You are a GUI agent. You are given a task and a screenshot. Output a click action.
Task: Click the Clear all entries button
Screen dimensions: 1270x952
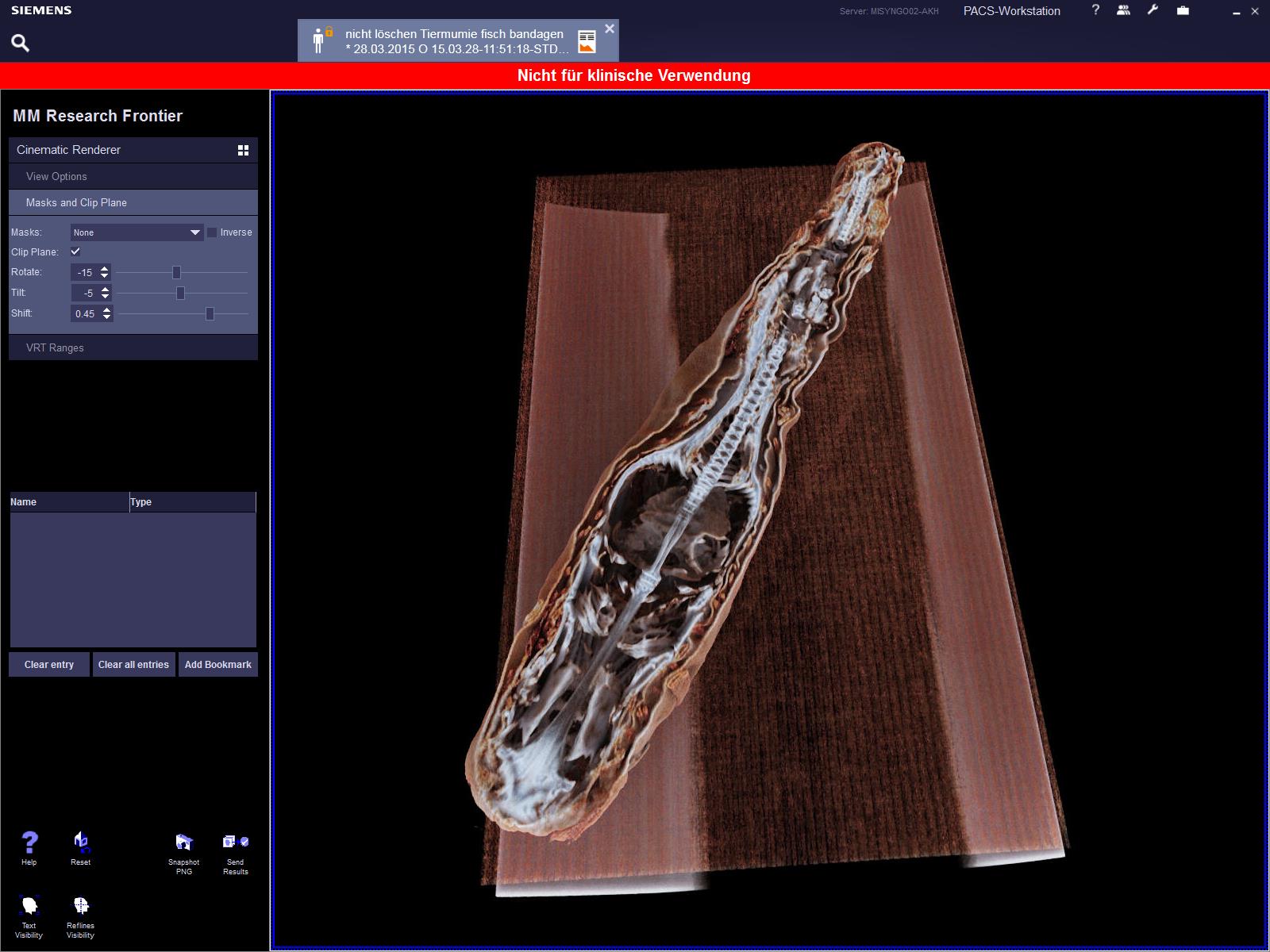coord(133,665)
